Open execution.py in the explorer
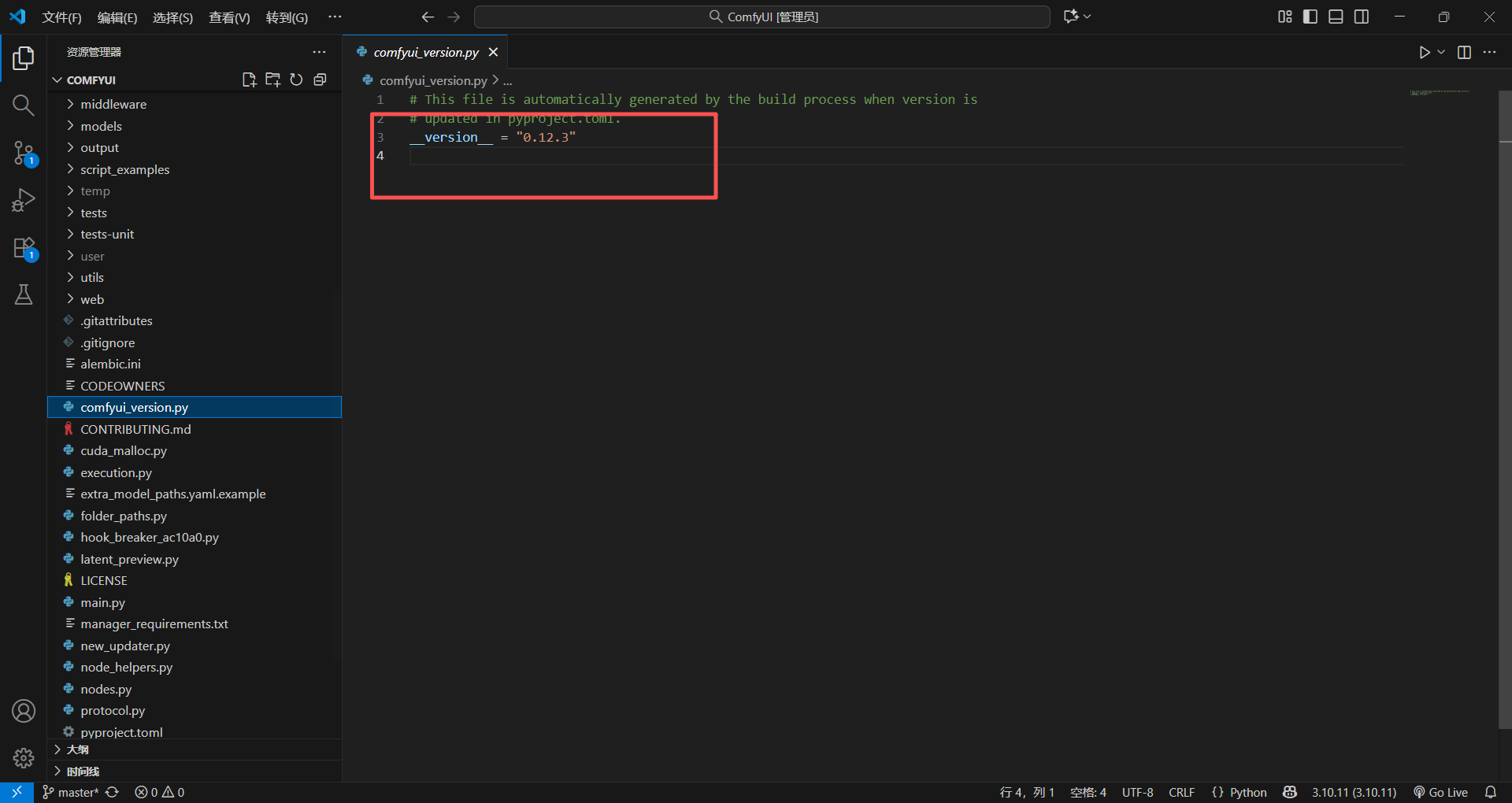 coord(195,472)
